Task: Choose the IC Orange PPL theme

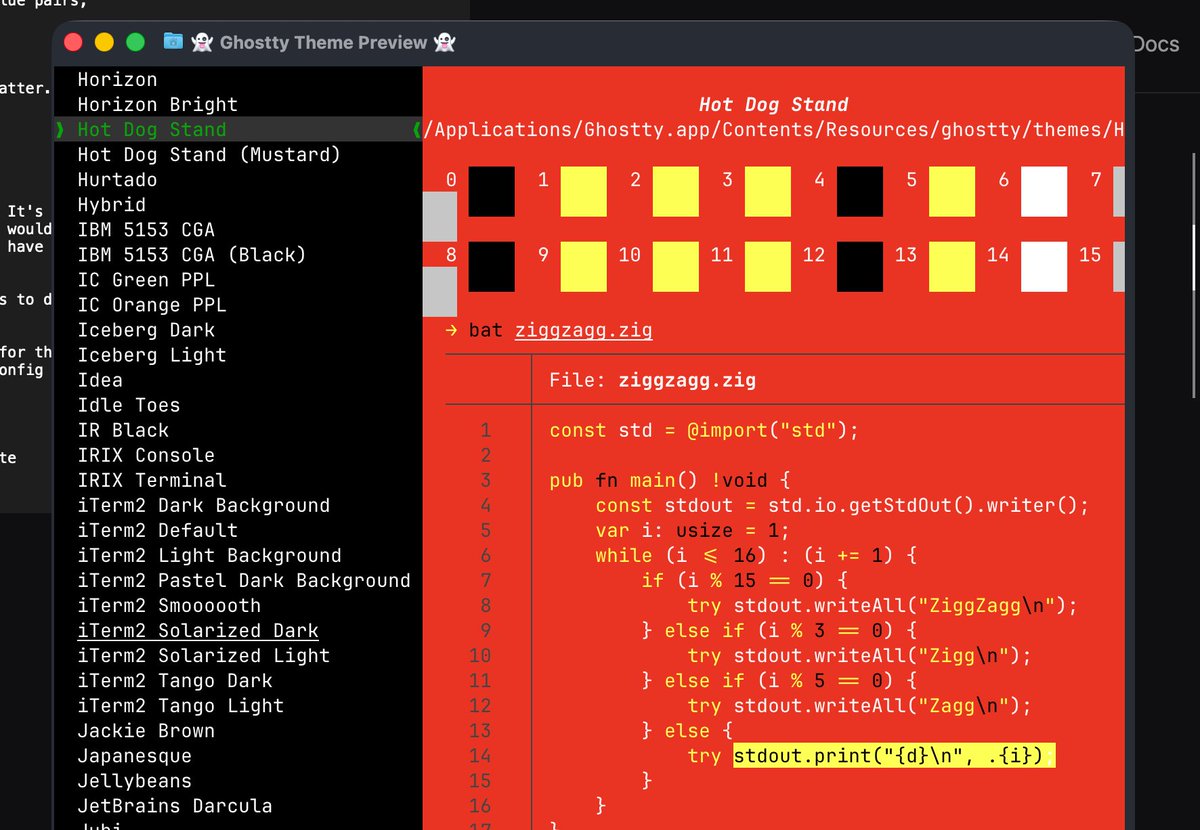Action: point(152,304)
